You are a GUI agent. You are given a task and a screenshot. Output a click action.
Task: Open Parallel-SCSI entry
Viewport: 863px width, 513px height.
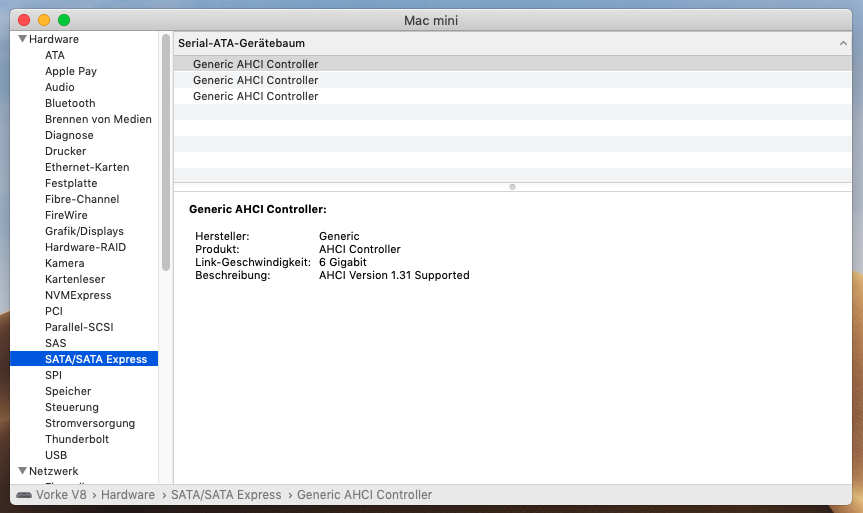pyautogui.click(x=79, y=327)
